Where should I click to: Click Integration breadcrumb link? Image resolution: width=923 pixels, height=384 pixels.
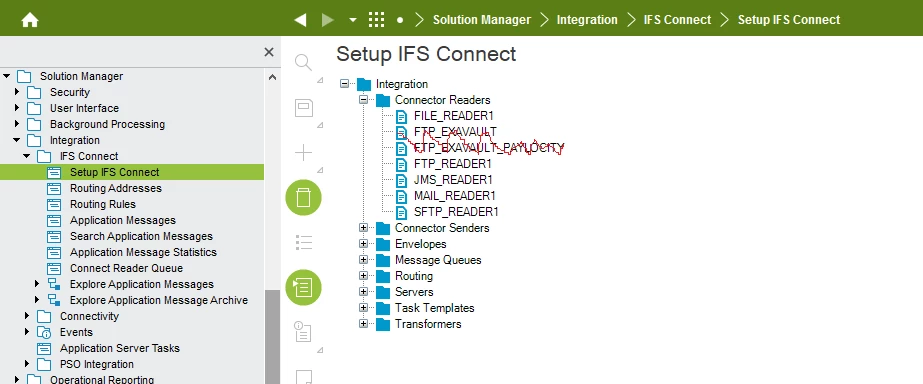[587, 20]
